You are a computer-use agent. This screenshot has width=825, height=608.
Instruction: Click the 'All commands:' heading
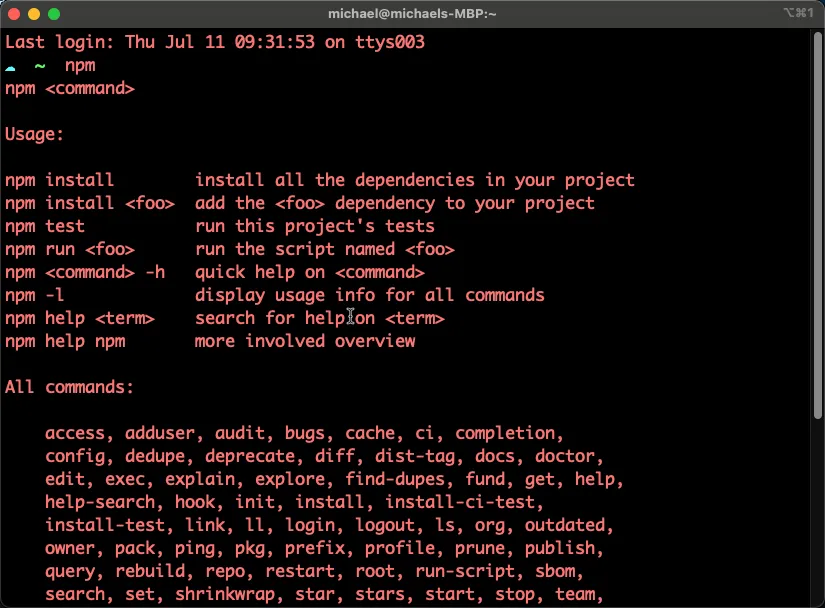click(x=69, y=387)
